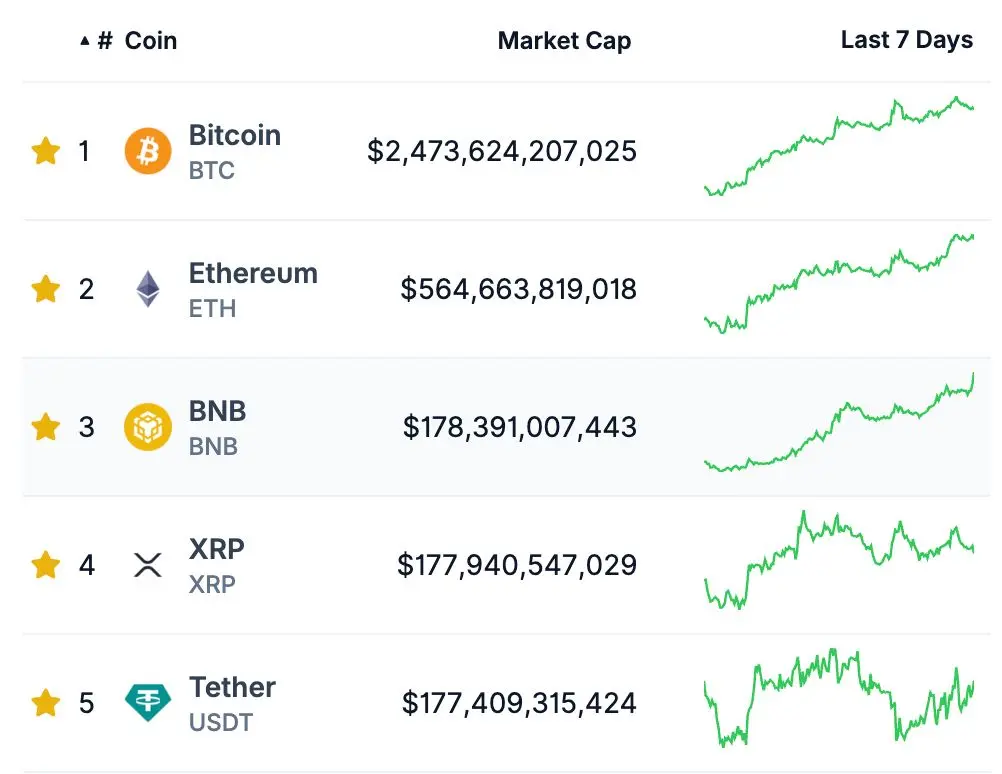Toggle the star next to XRP
Screen dimensions: 1002x774
coord(46,565)
